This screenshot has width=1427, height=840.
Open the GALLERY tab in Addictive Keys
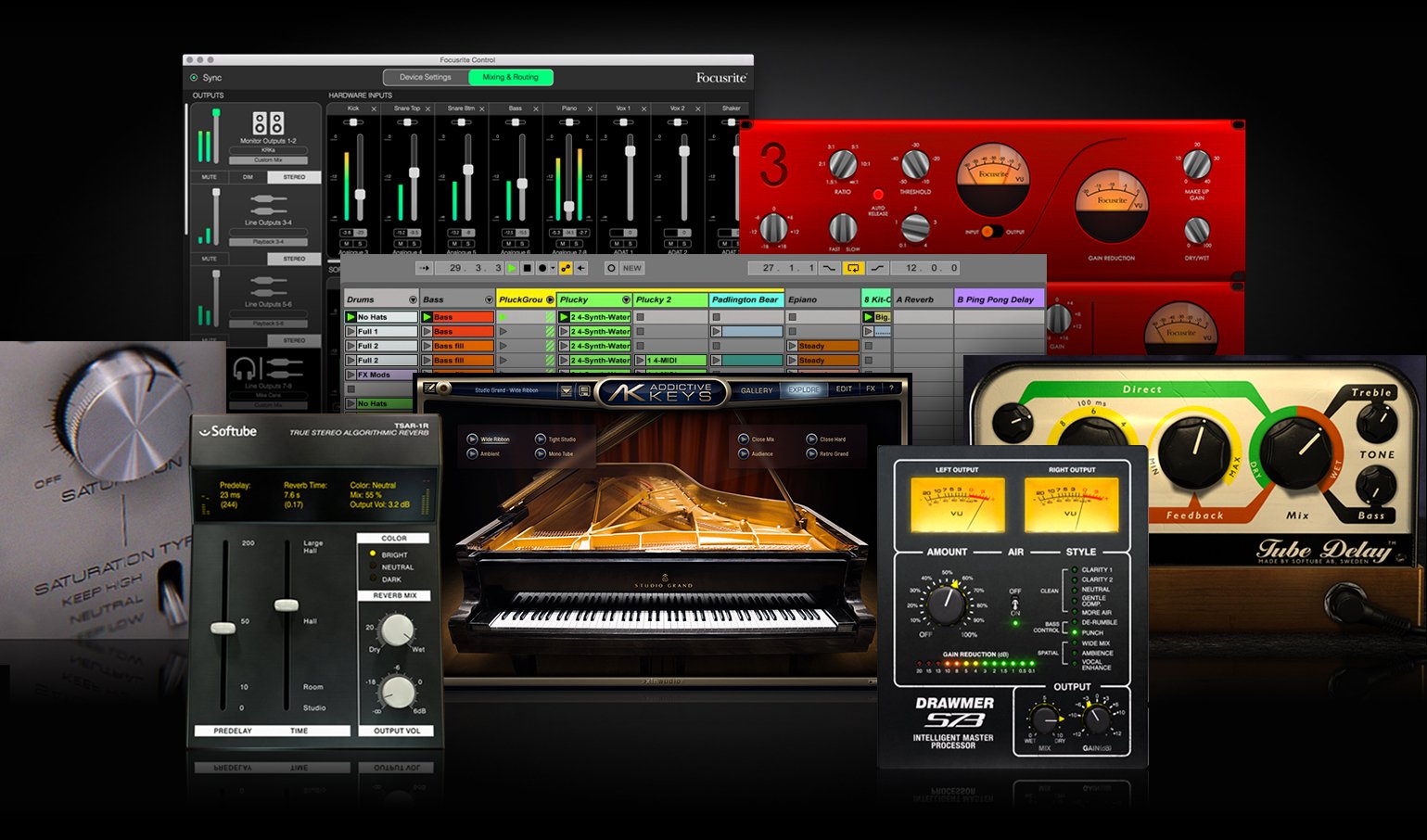pos(757,390)
